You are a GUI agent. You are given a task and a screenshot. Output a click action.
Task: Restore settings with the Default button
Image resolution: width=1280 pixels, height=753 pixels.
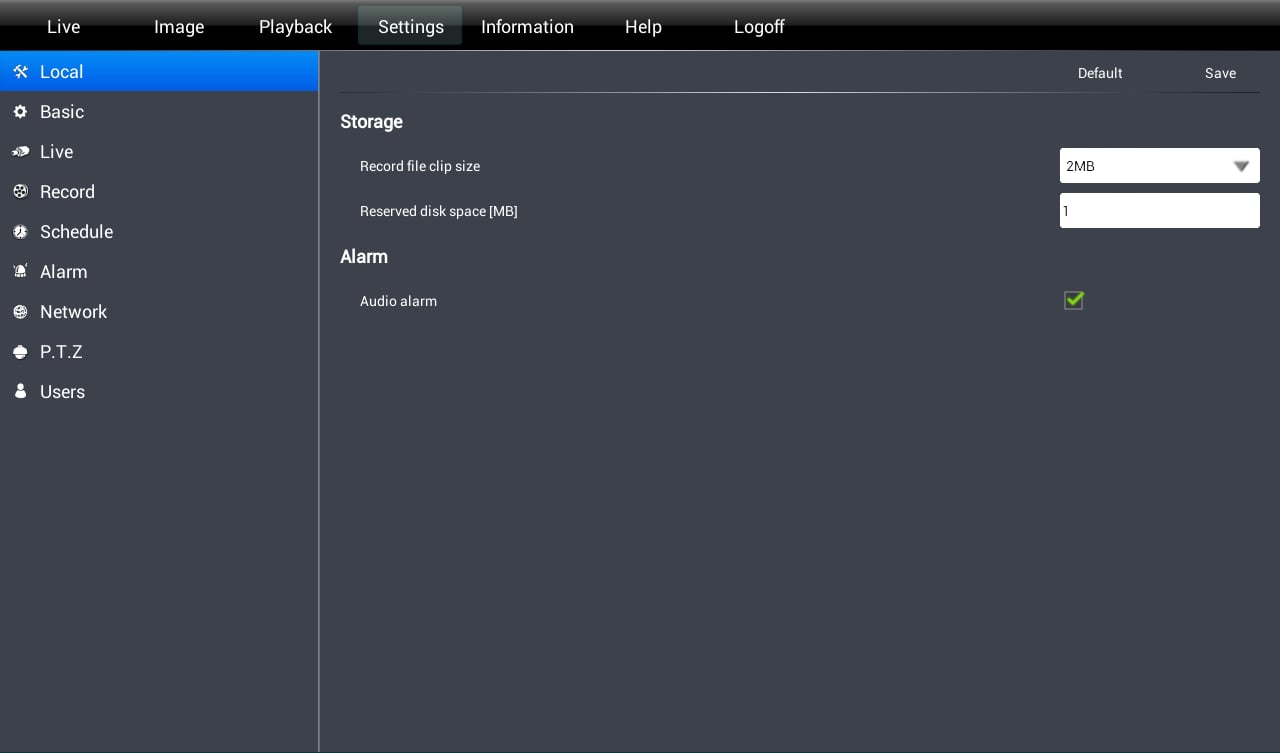(1100, 73)
